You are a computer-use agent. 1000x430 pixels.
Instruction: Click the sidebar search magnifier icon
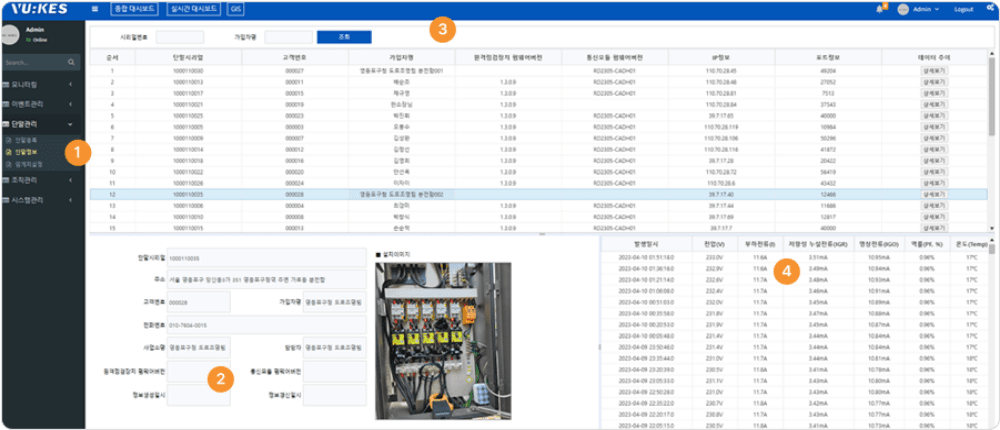[73, 62]
